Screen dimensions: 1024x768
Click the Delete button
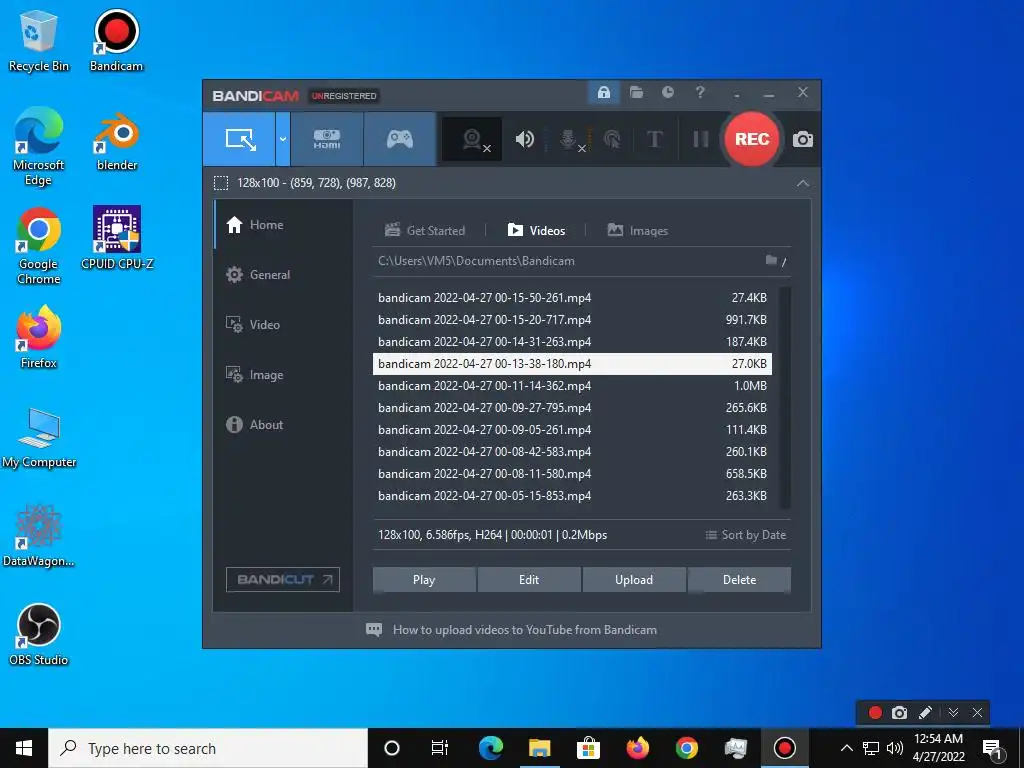(x=739, y=580)
